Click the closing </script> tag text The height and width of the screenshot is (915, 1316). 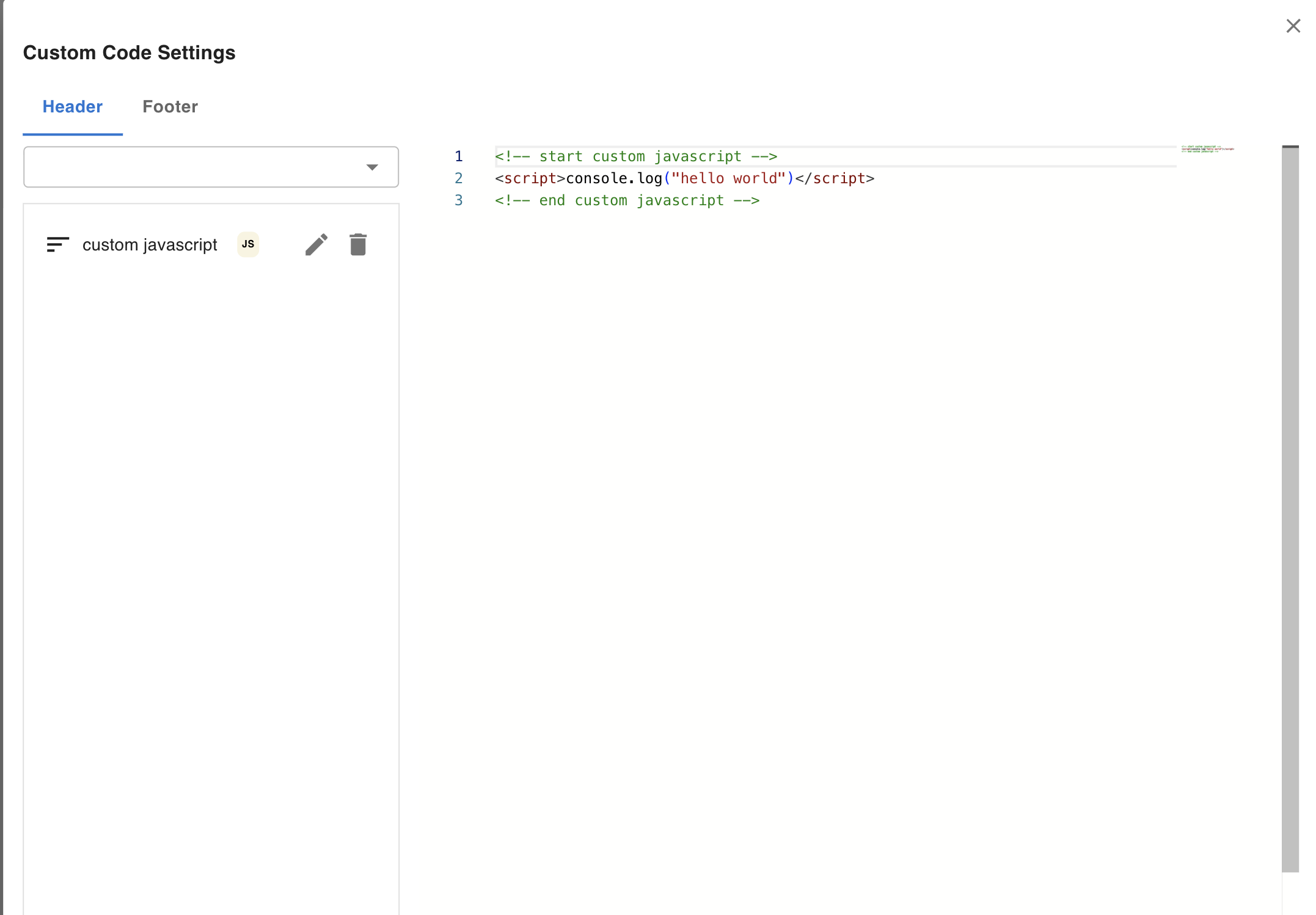point(835,179)
